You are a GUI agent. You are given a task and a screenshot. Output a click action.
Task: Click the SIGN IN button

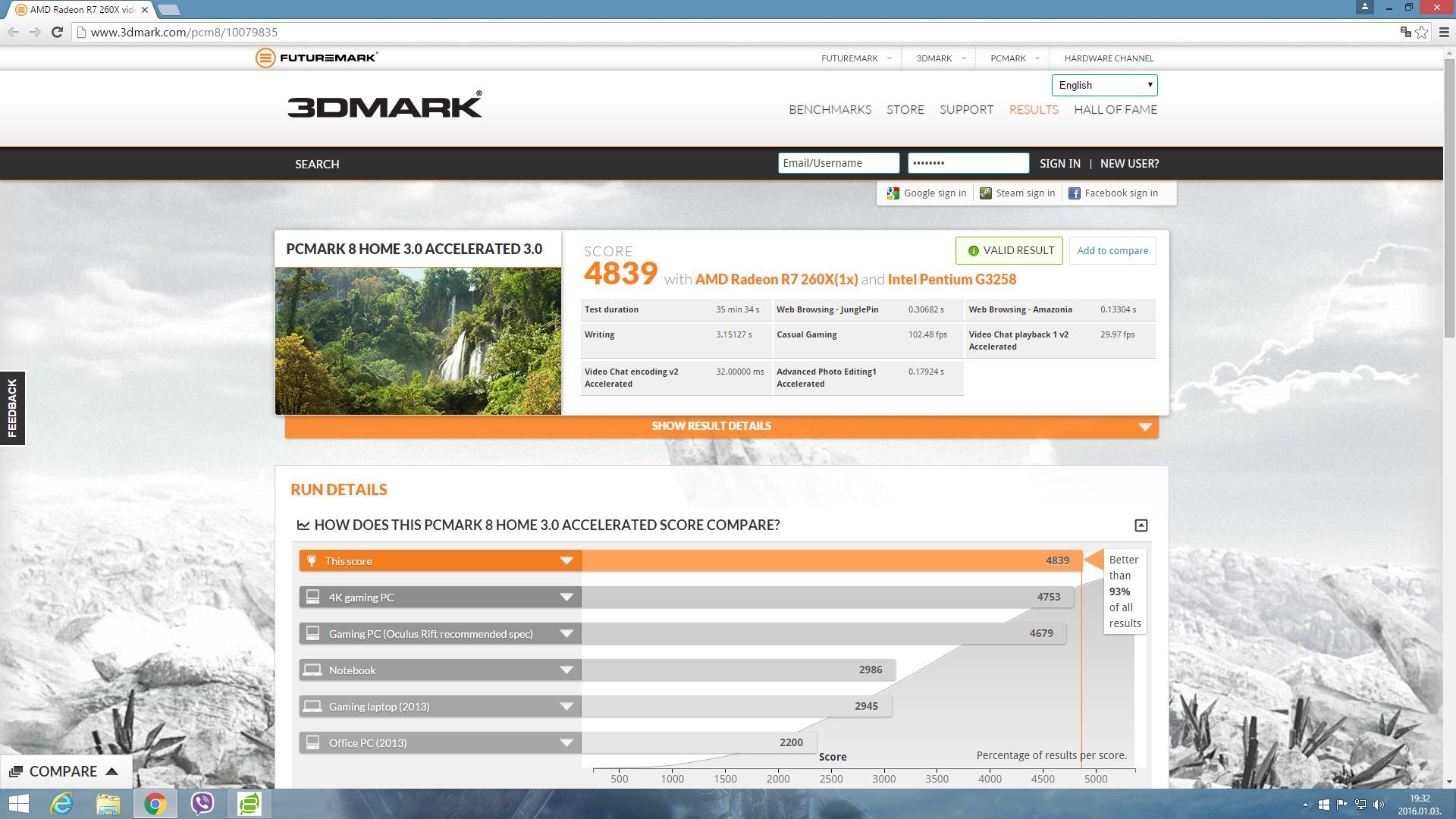coord(1059,164)
